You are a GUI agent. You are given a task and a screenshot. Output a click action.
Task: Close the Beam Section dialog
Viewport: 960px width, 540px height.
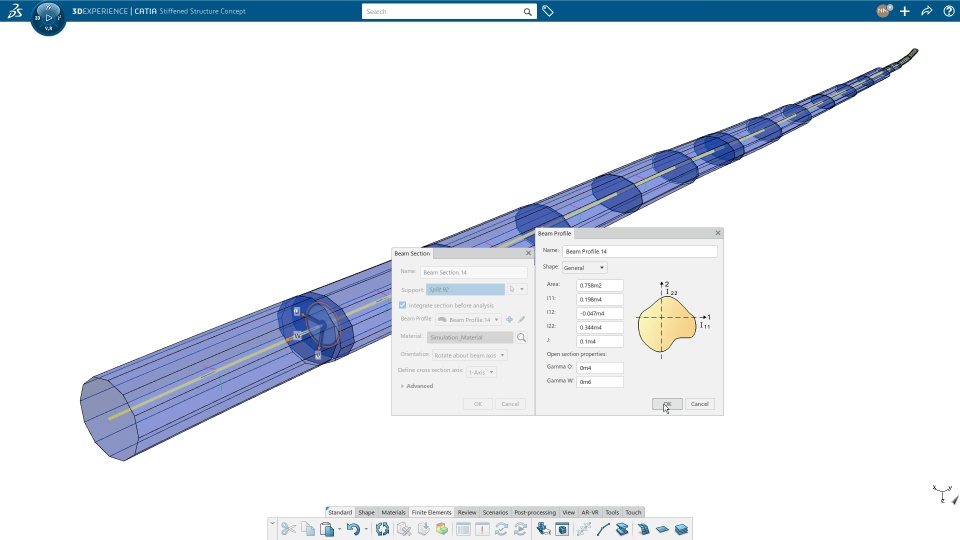[x=528, y=253]
